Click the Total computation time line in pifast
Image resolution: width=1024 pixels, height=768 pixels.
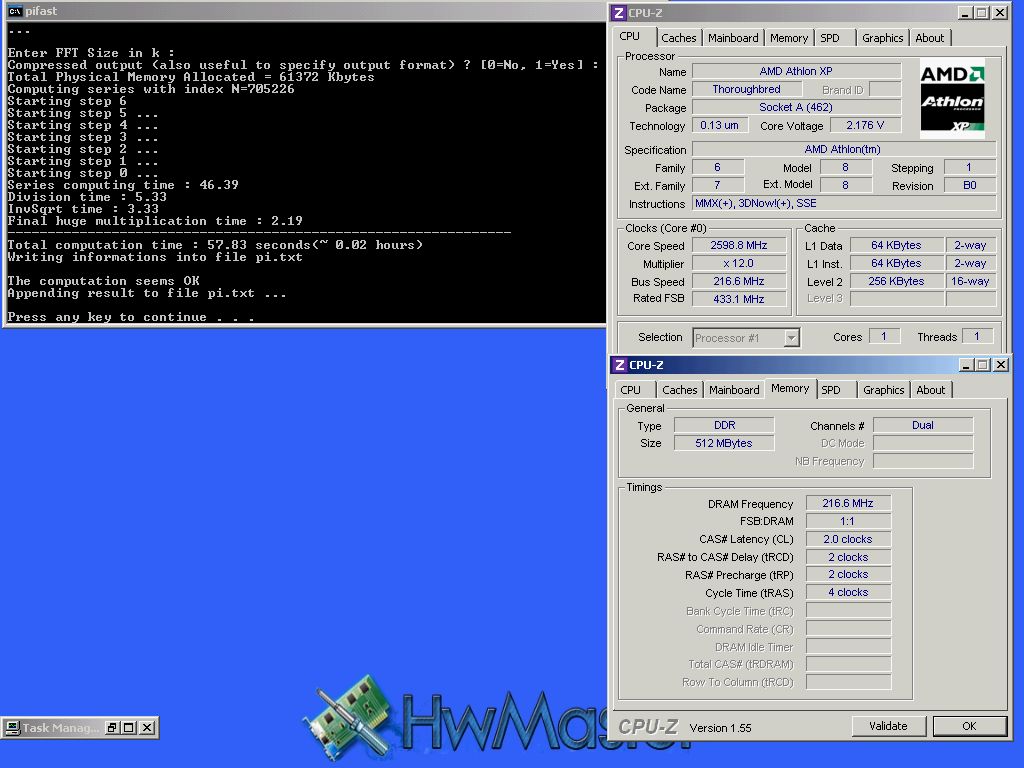215,245
